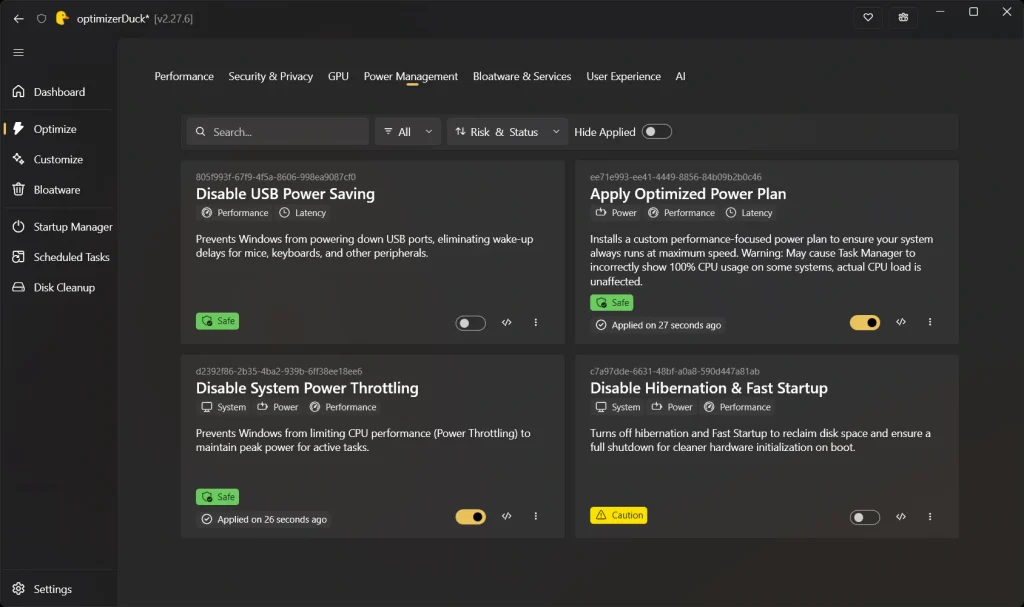Click ID c7a97dde-6631-48bf-a0a8-590d447a81ab
This screenshot has height=607, width=1024.
click(675, 371)
